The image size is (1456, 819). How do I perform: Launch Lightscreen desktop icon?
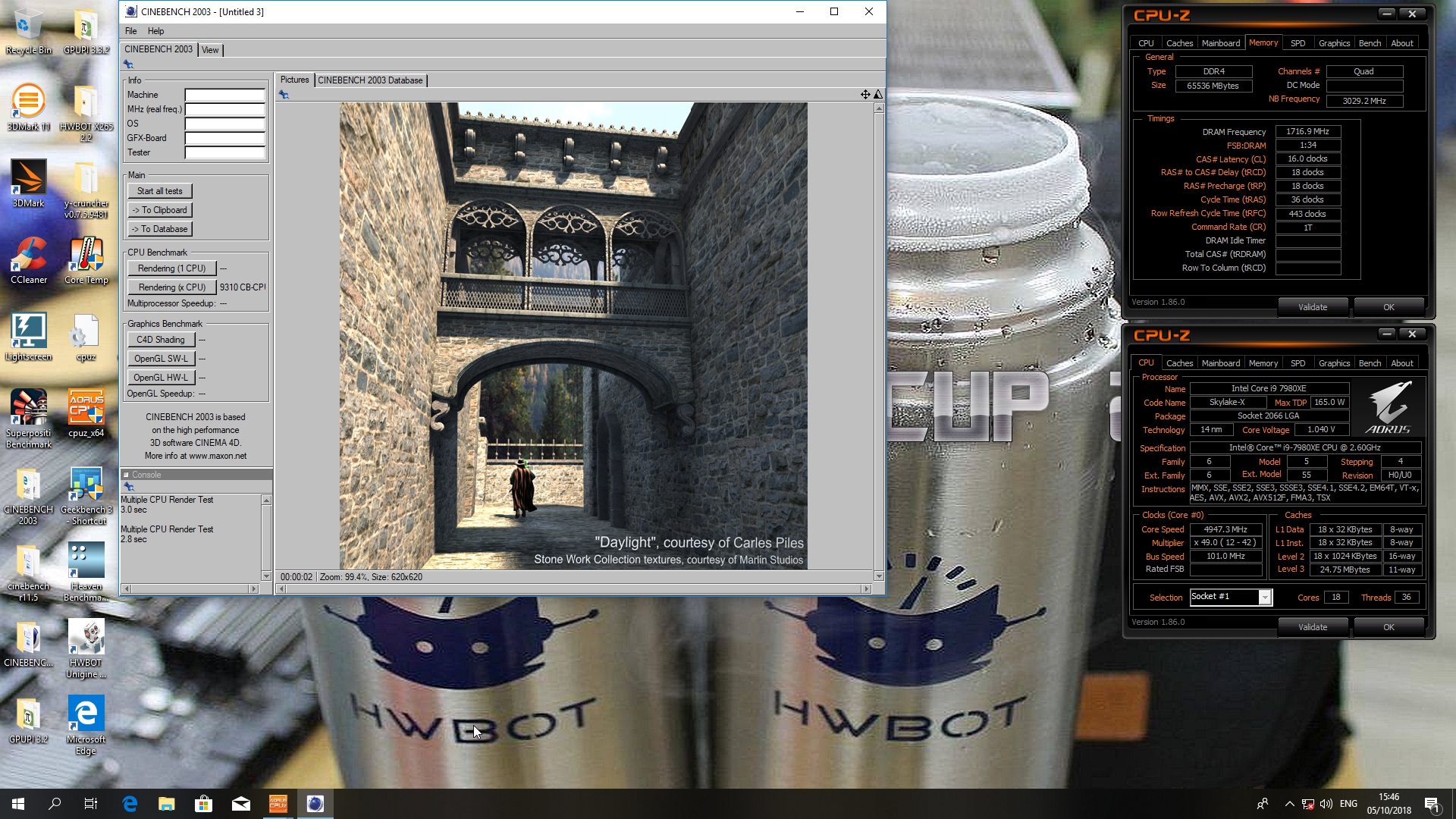tap(28, 337)
